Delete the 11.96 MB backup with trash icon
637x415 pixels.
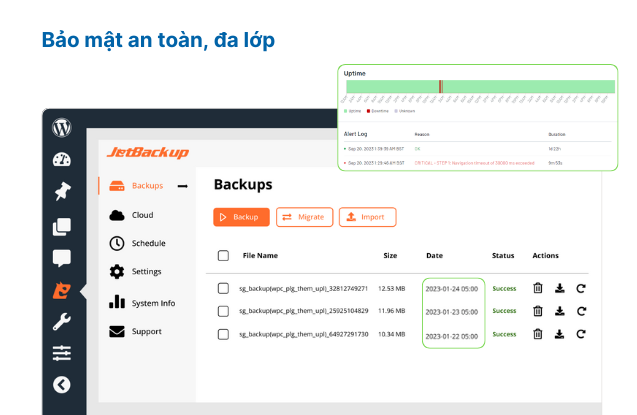538,311
